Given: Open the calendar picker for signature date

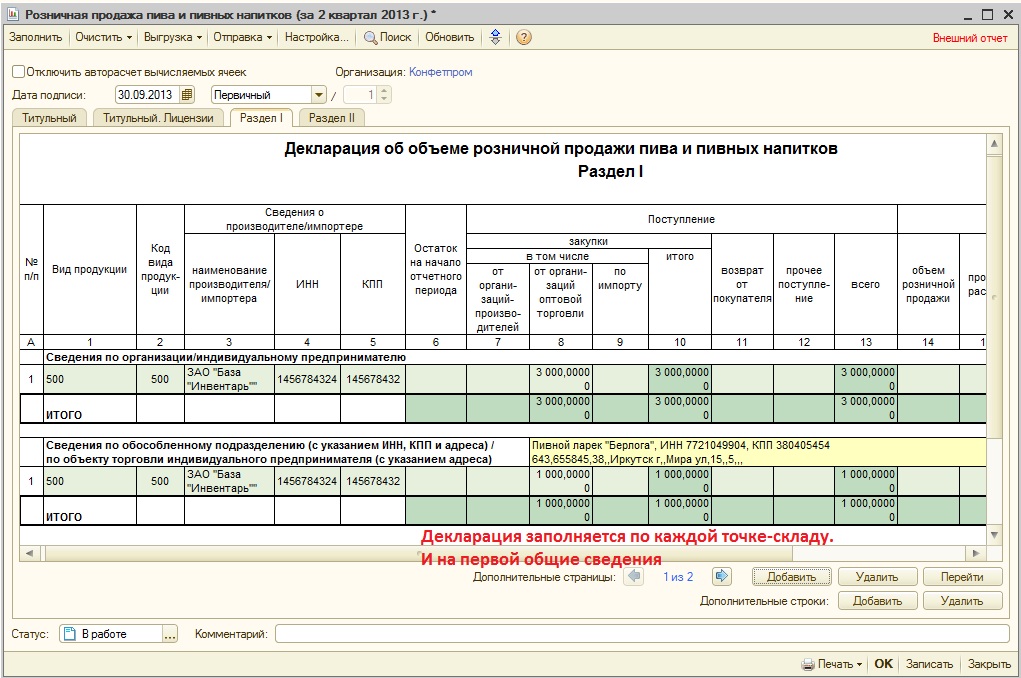Looking at the screenshot, I should 187,95.
